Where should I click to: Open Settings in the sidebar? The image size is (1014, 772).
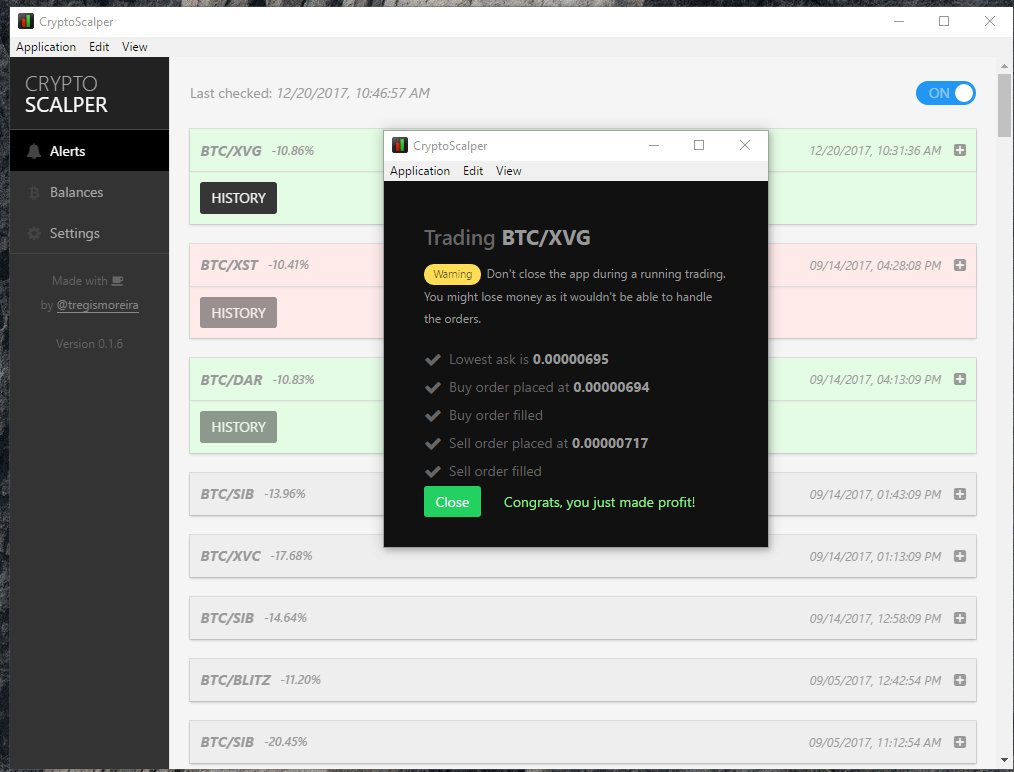click(89, 233)
